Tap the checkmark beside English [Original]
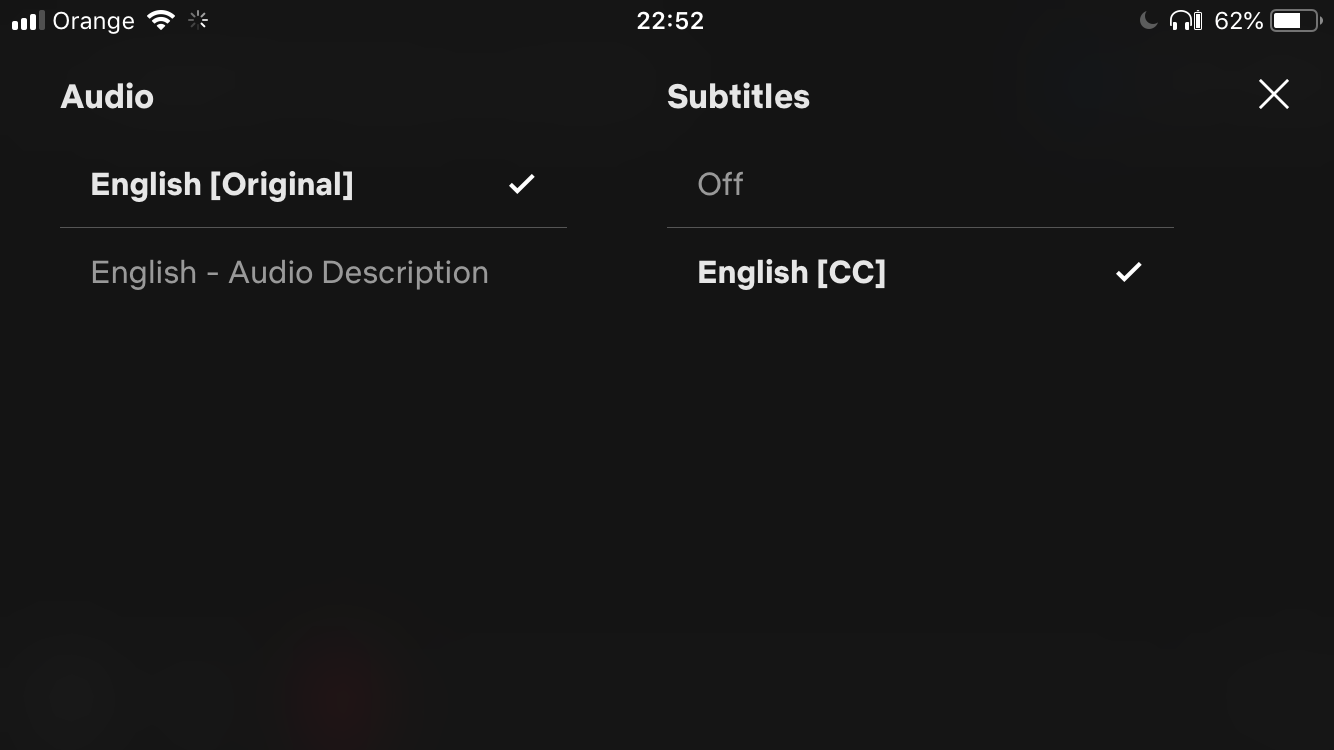1334x750 pixels. coord(521,184)
